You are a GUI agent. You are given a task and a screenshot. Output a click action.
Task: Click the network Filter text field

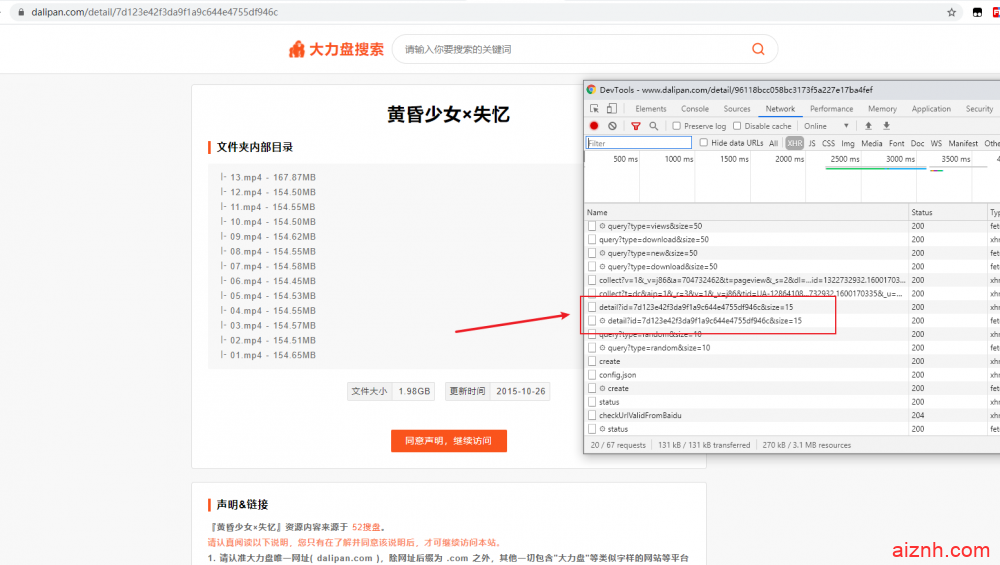[638, 143]
